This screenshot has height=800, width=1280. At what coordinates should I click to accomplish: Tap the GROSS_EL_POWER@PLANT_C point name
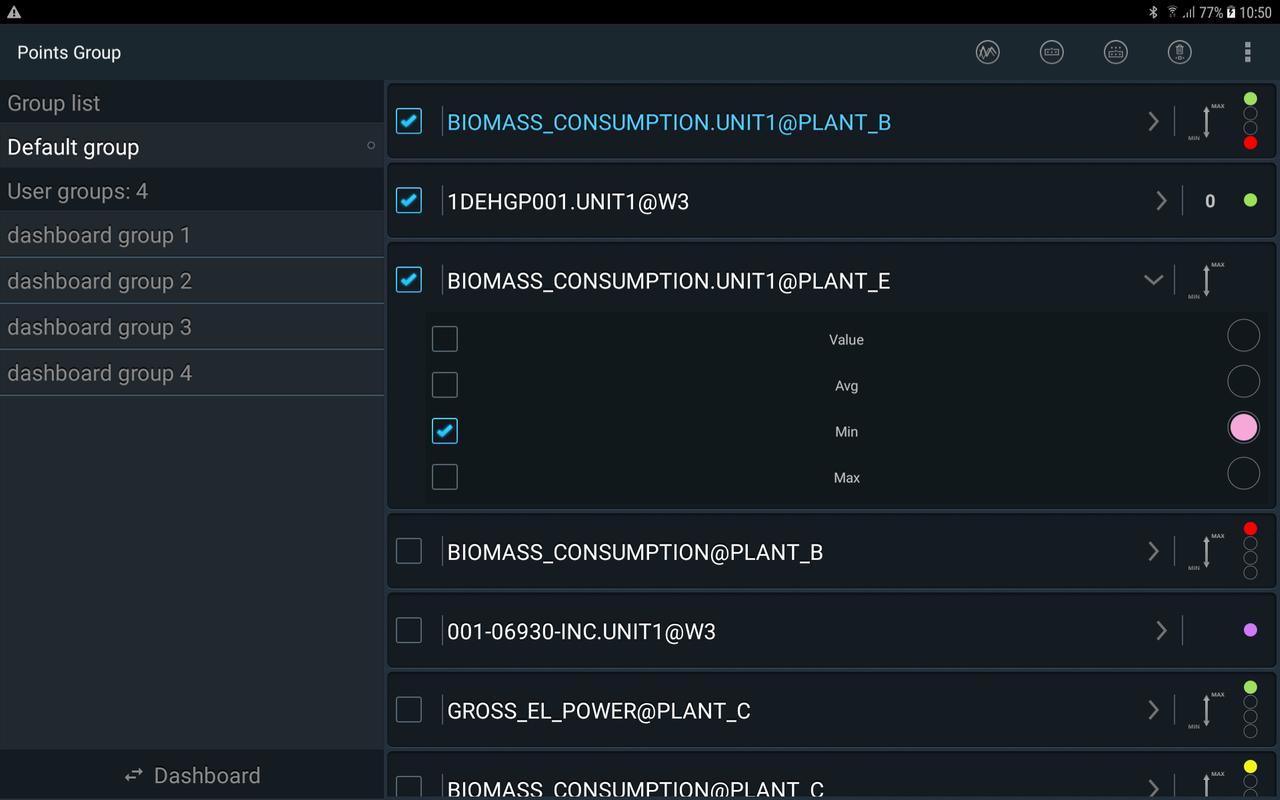(x=599, y=711)
